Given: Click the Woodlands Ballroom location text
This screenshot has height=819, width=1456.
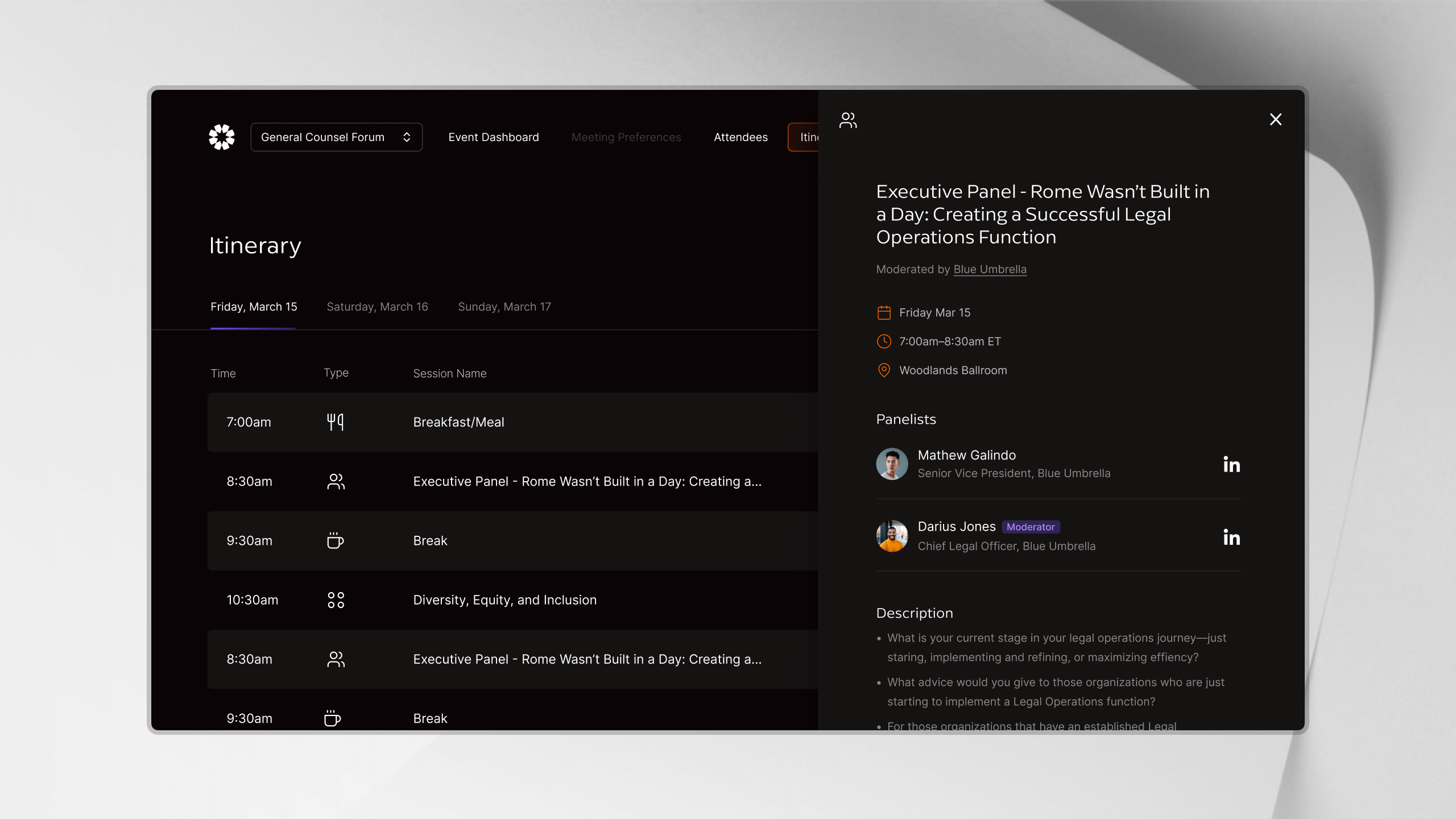Looking at the screenshot, I should [953, 370].
